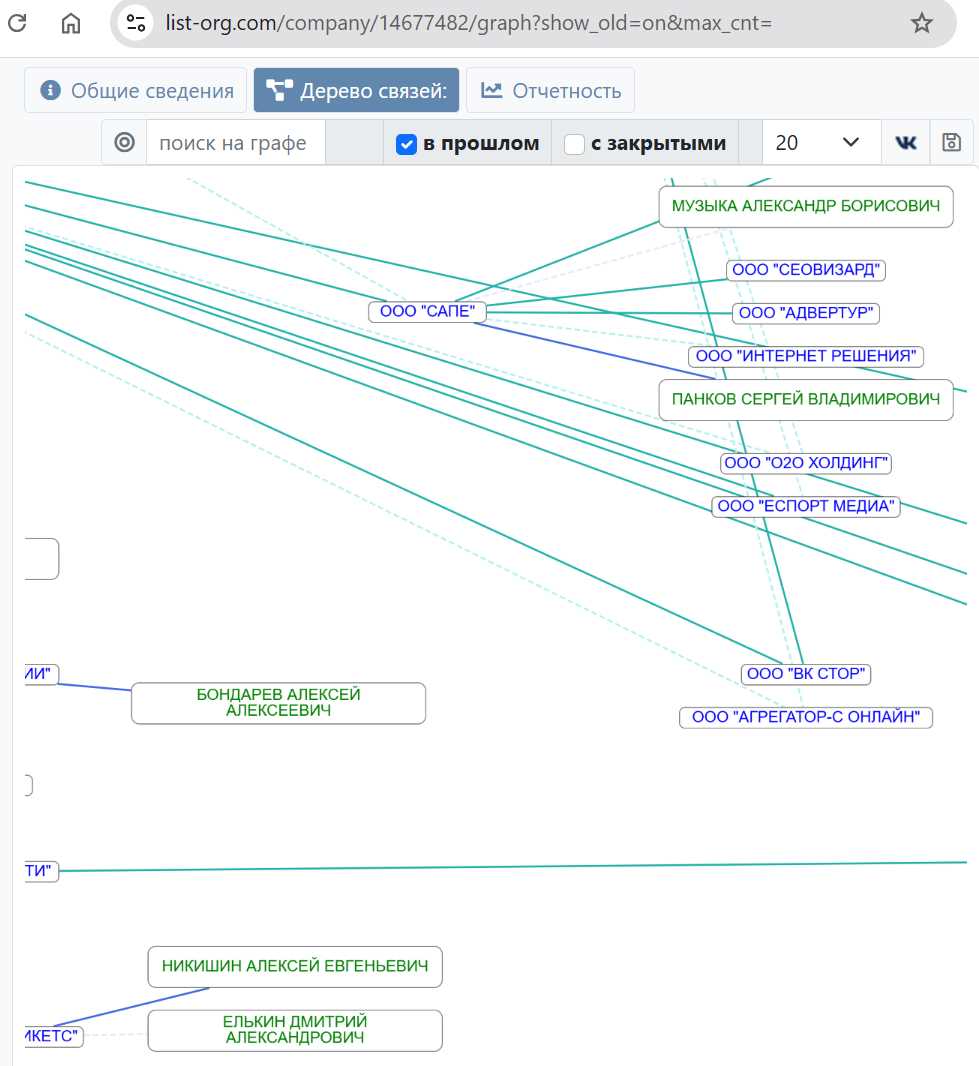Click the ООО "О2О ХОЛДИНГ" node
This screenshot has width=979, height=1066.
[x=806, y=463]
